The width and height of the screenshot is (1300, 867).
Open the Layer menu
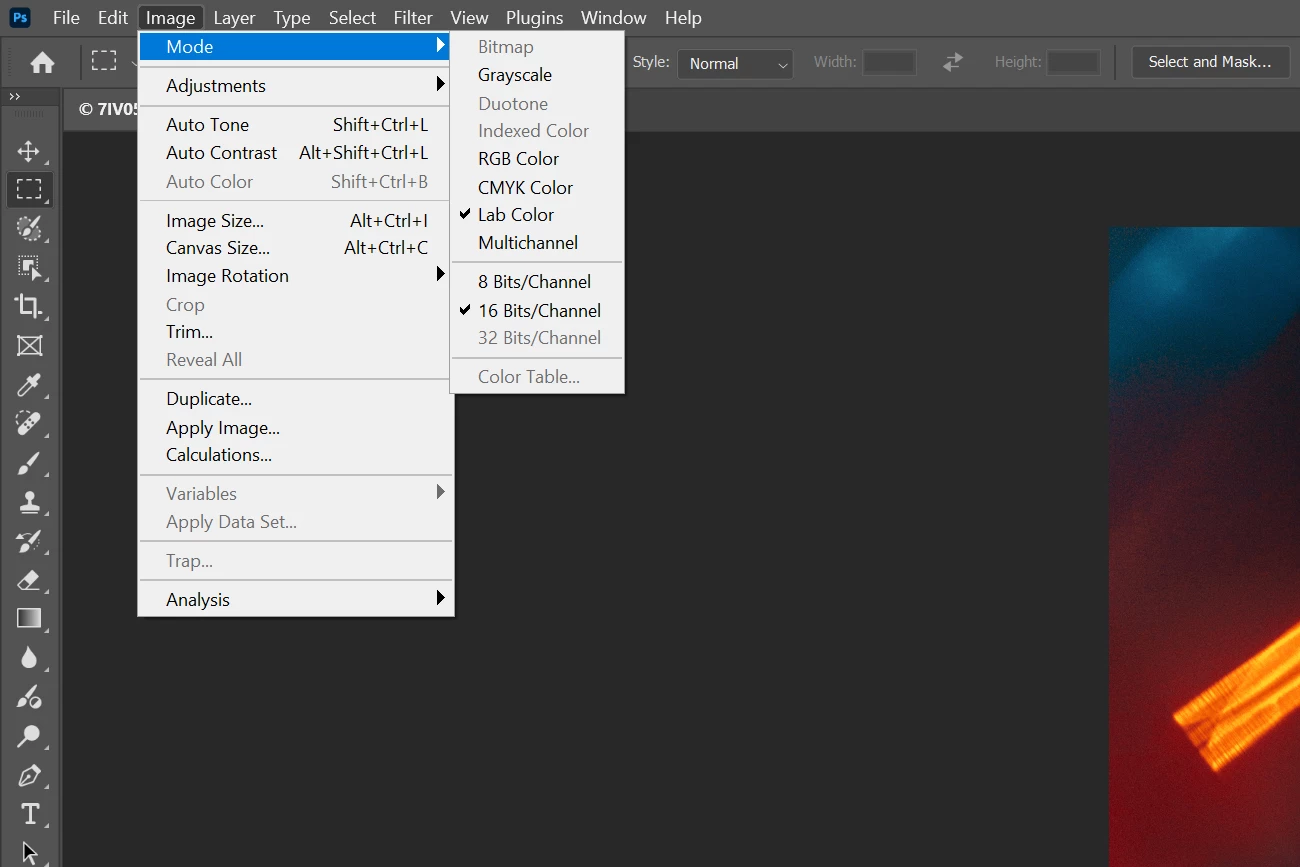[x=234, y=17]
